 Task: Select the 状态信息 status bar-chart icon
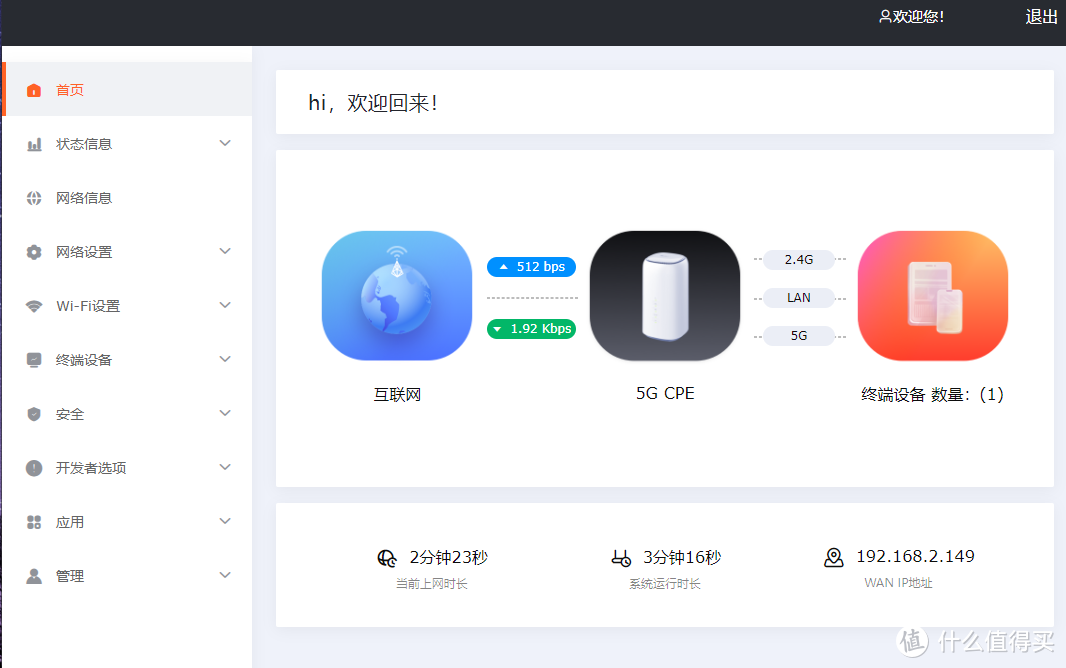(x=34, y=143)
